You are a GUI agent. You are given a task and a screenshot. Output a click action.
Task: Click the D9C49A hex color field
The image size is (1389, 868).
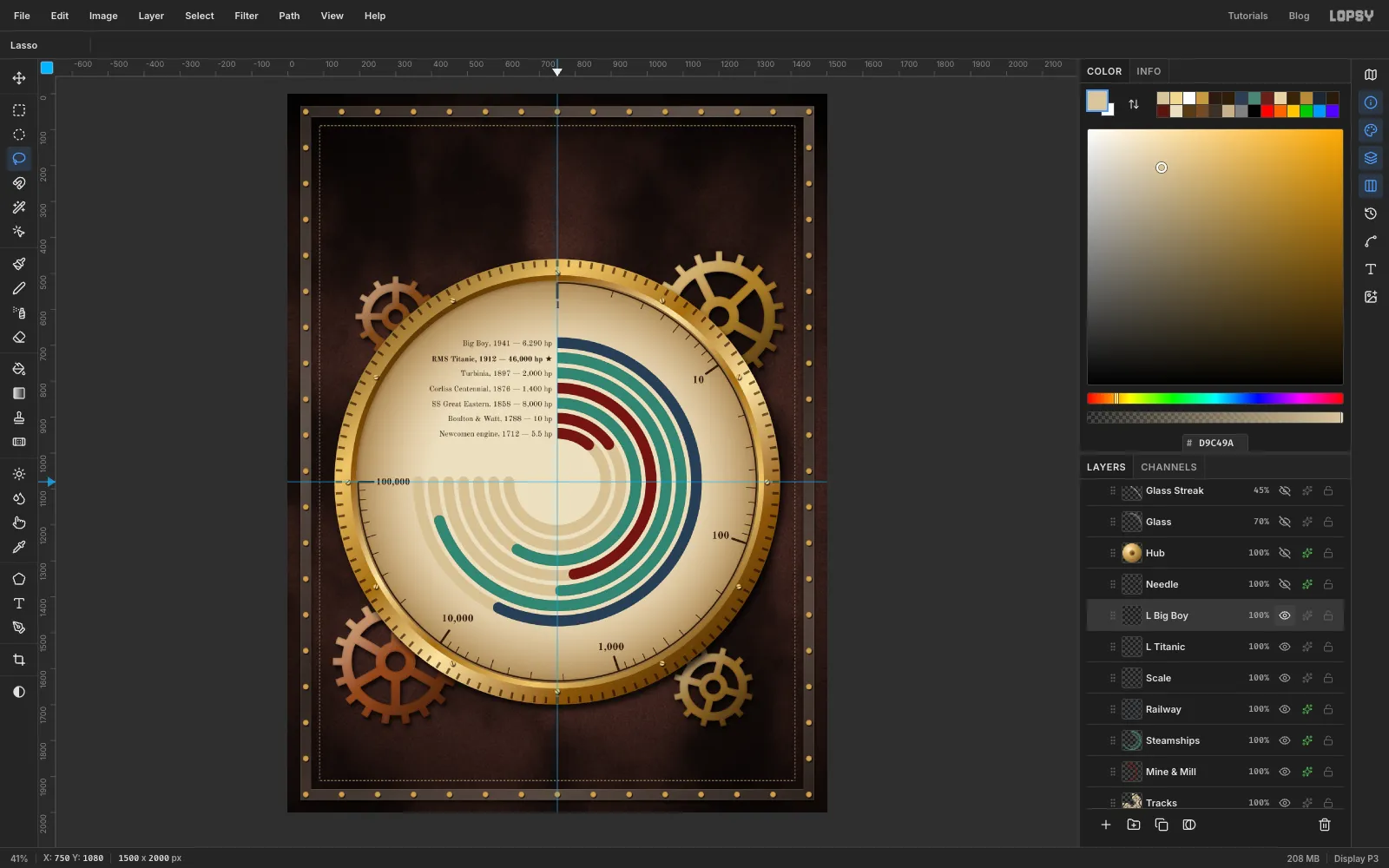click(x=1215, y=443)
